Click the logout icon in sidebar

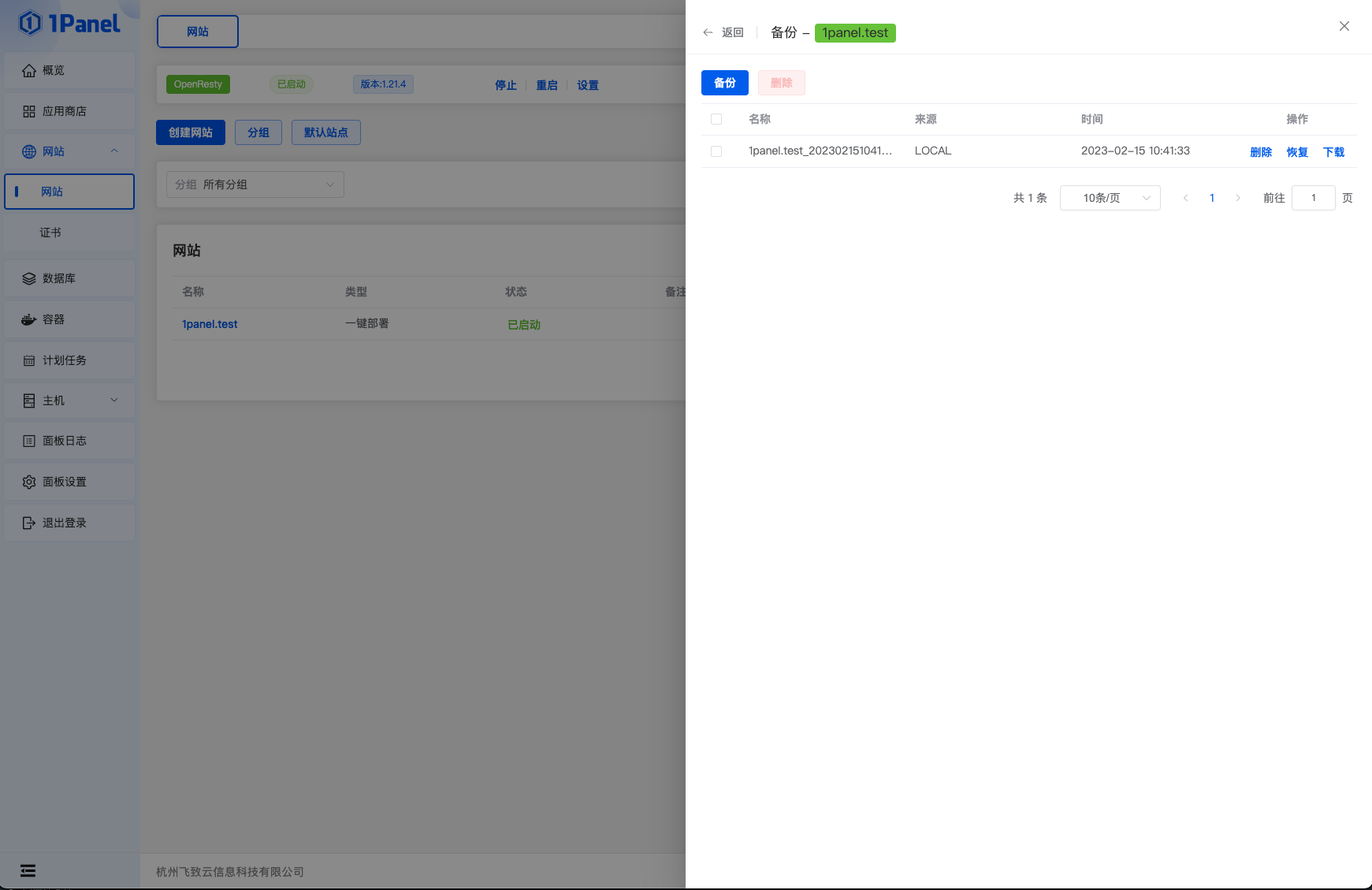tap(29, 523)
